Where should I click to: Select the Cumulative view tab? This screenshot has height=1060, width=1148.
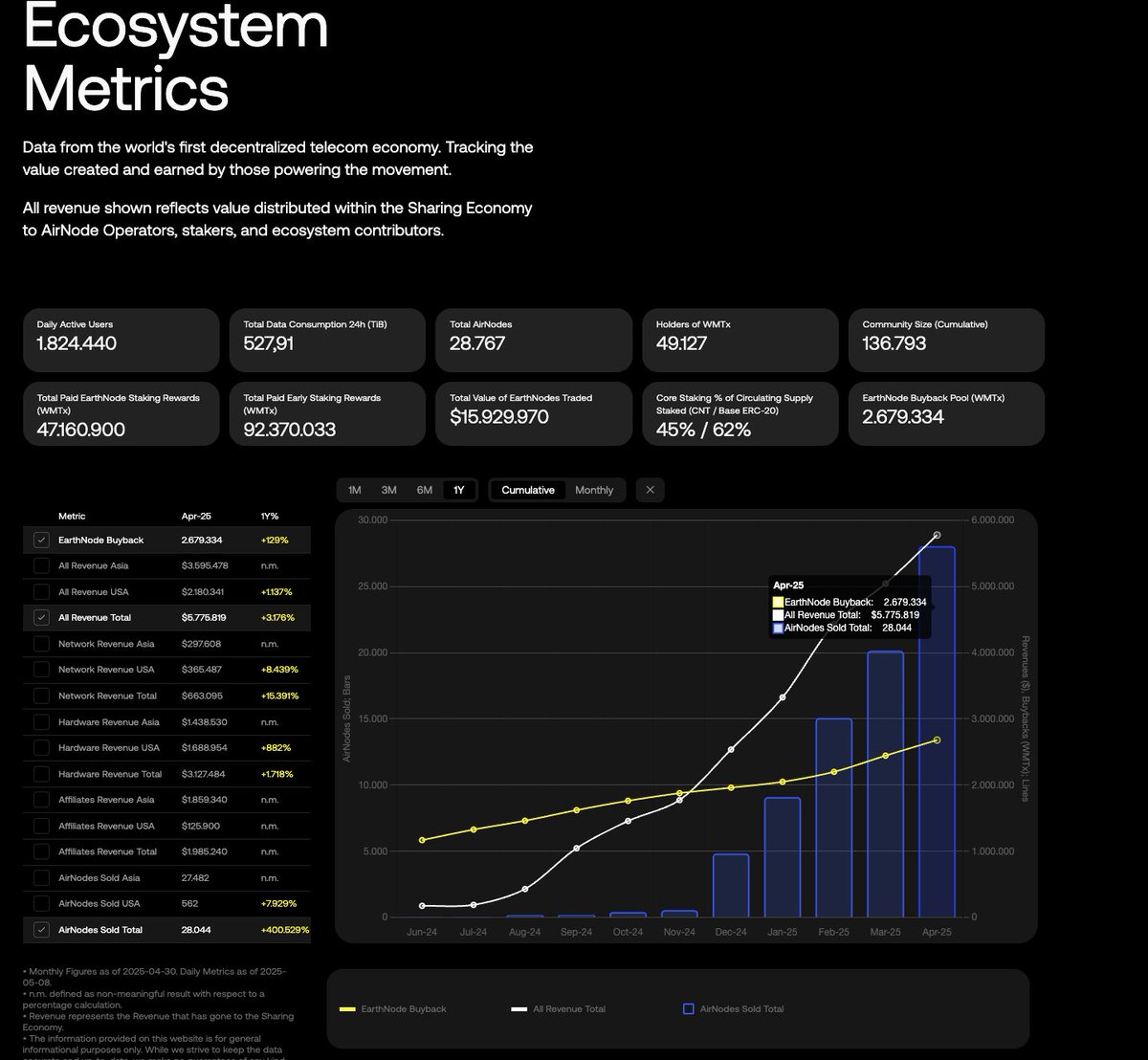(x=527, y=489)
